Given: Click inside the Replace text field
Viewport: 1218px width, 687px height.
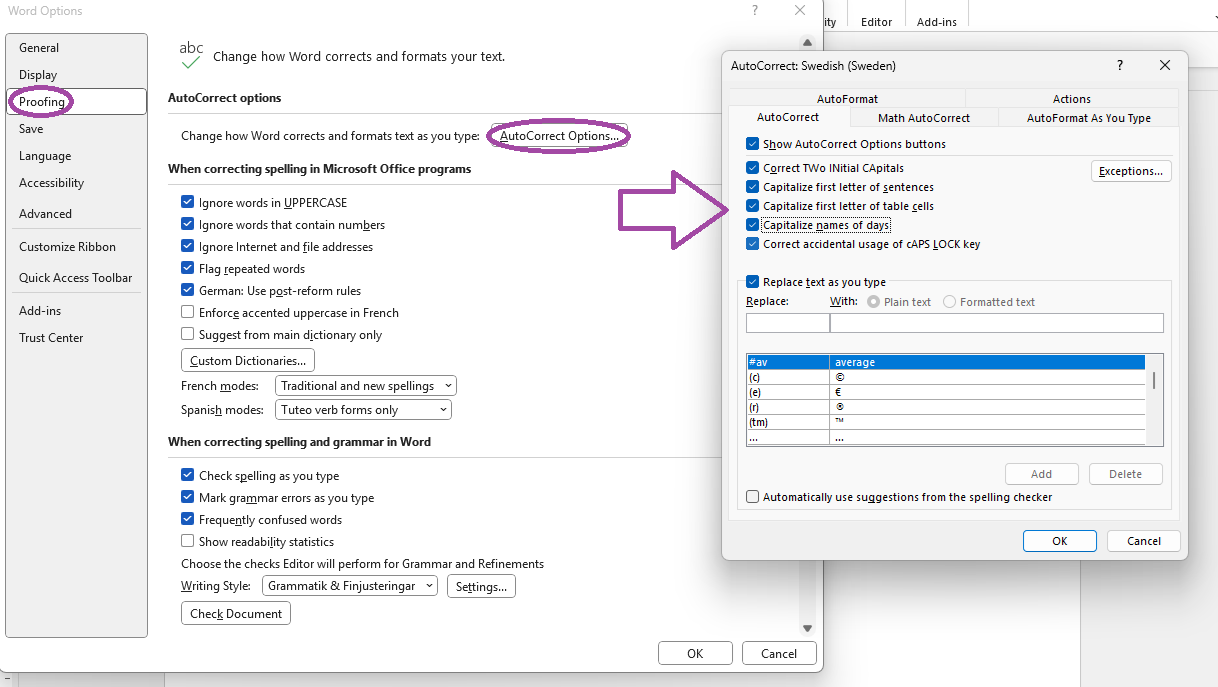Looking at the screenshot, I should tap(787, 322).
